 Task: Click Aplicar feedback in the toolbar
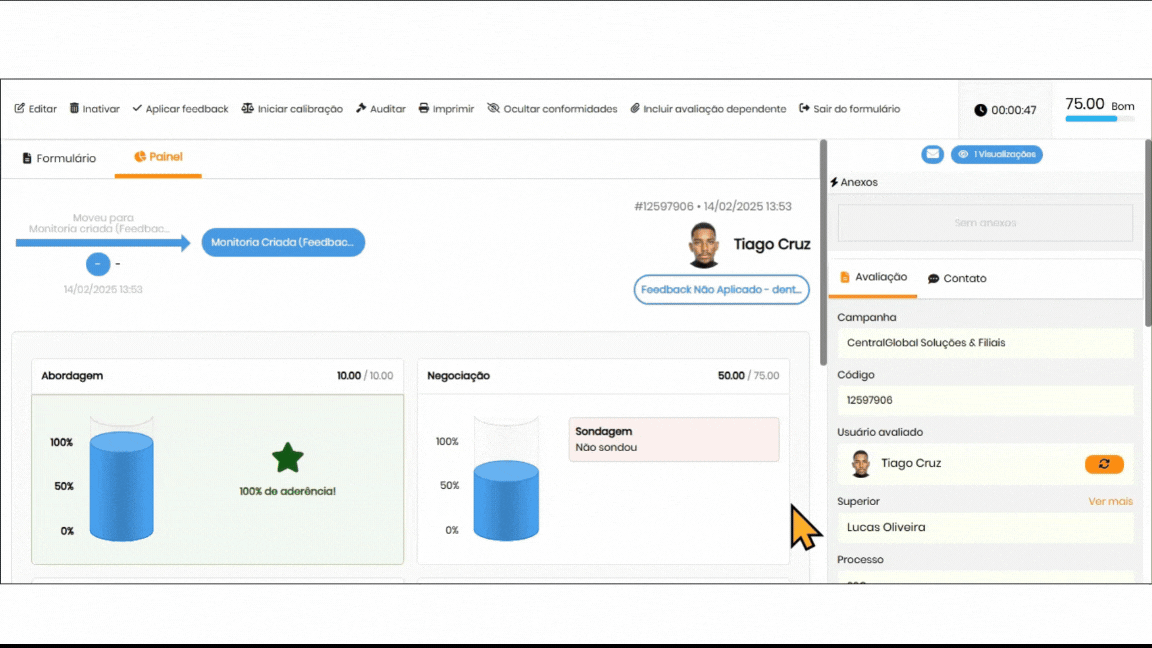180,109
